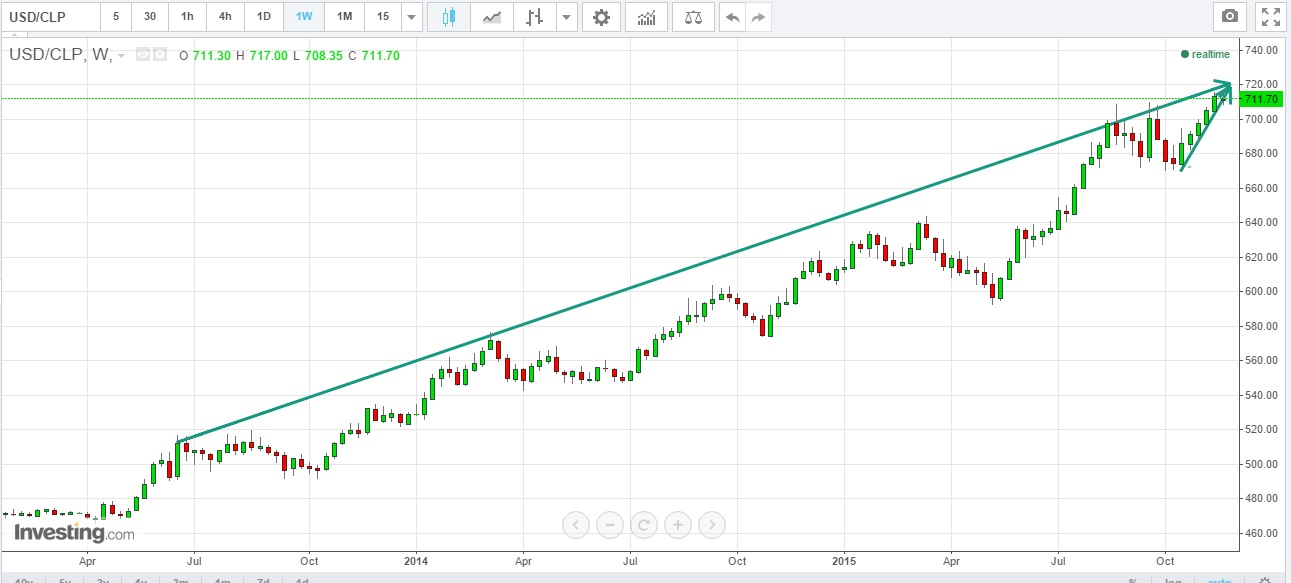Image resolution: width=1291 pixels, height=583 pixels.
Task: Click the USD/CLP symbol search field
Action: click(51, 17)
